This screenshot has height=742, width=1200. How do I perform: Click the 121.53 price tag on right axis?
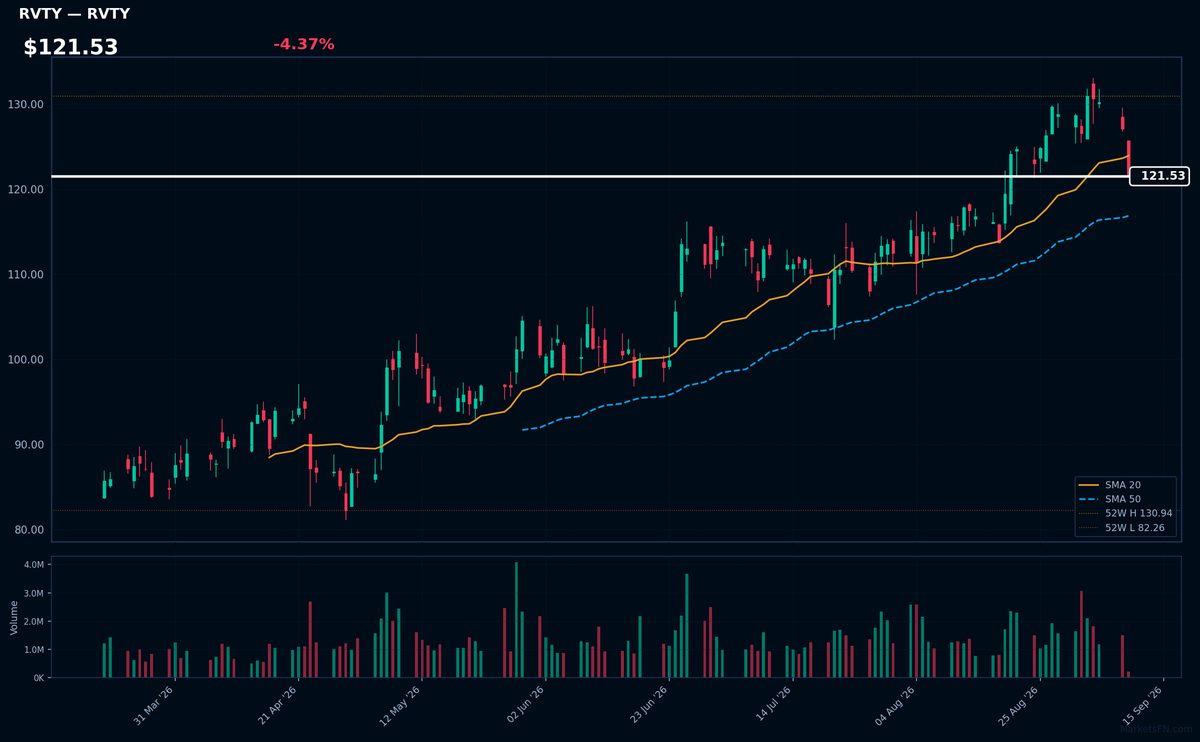coord(1159,176)
